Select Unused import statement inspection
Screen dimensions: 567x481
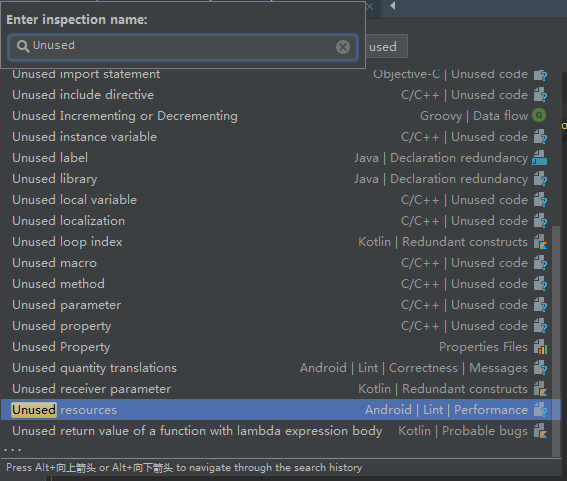[277, 74]
